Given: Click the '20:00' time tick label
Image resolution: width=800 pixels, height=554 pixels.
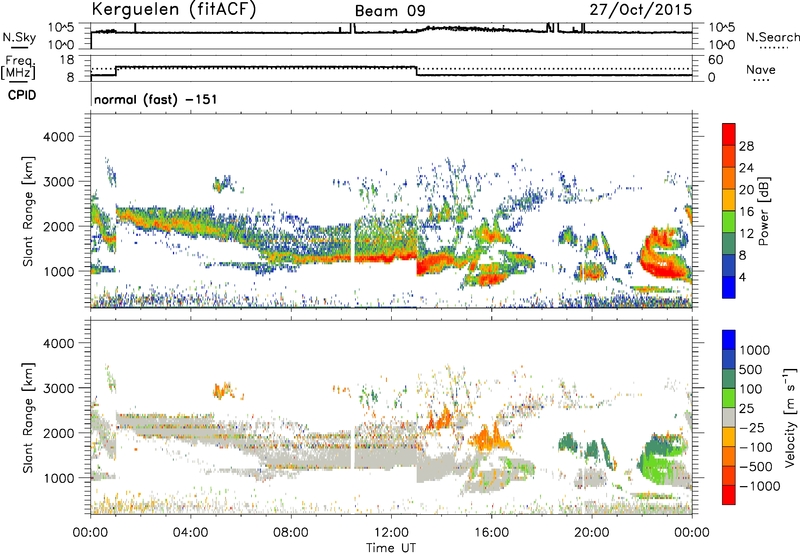Looking at the screenshot, I should point(591,533).
